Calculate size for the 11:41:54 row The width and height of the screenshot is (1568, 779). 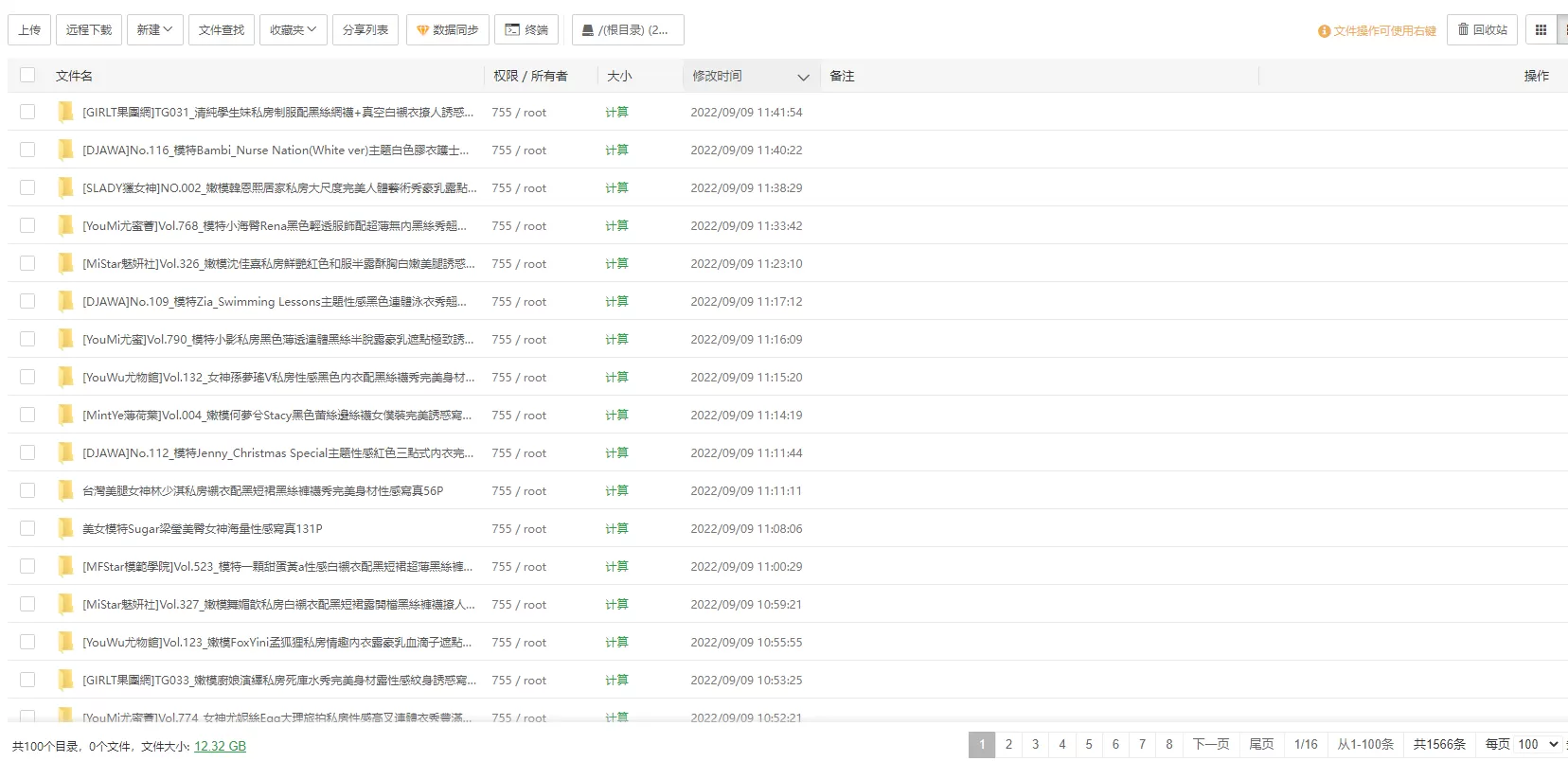pyautogui.click(x=616, y=112)
